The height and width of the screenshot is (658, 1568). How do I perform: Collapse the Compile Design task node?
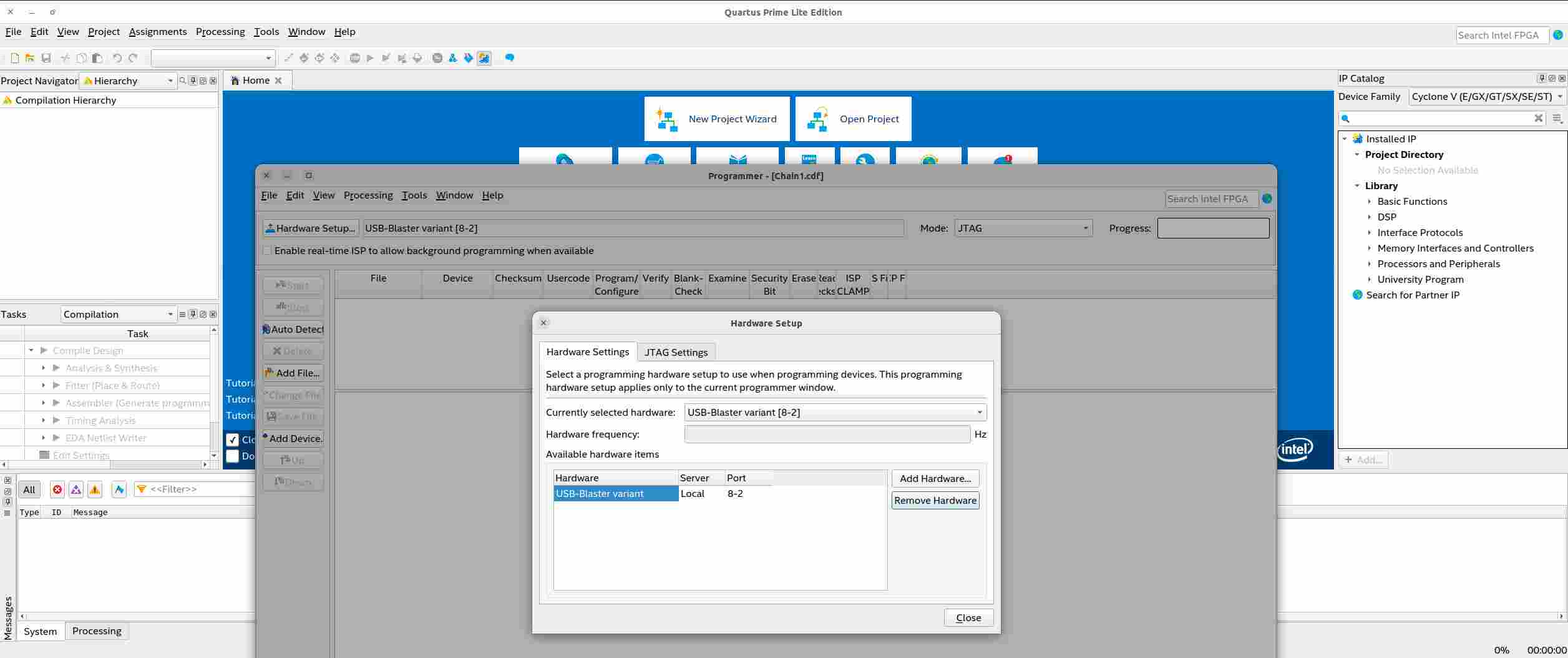pyautogui.click(x=31, y=350)
